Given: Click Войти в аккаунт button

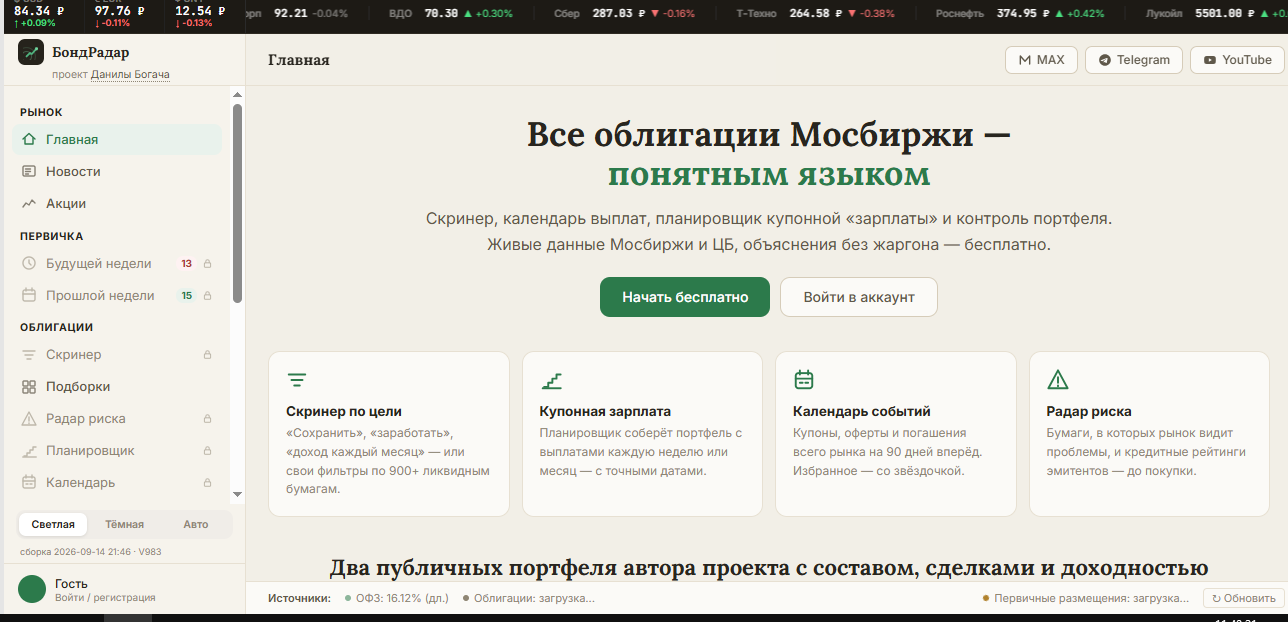Looking at the screenshot, I should [x=859, y=297].
